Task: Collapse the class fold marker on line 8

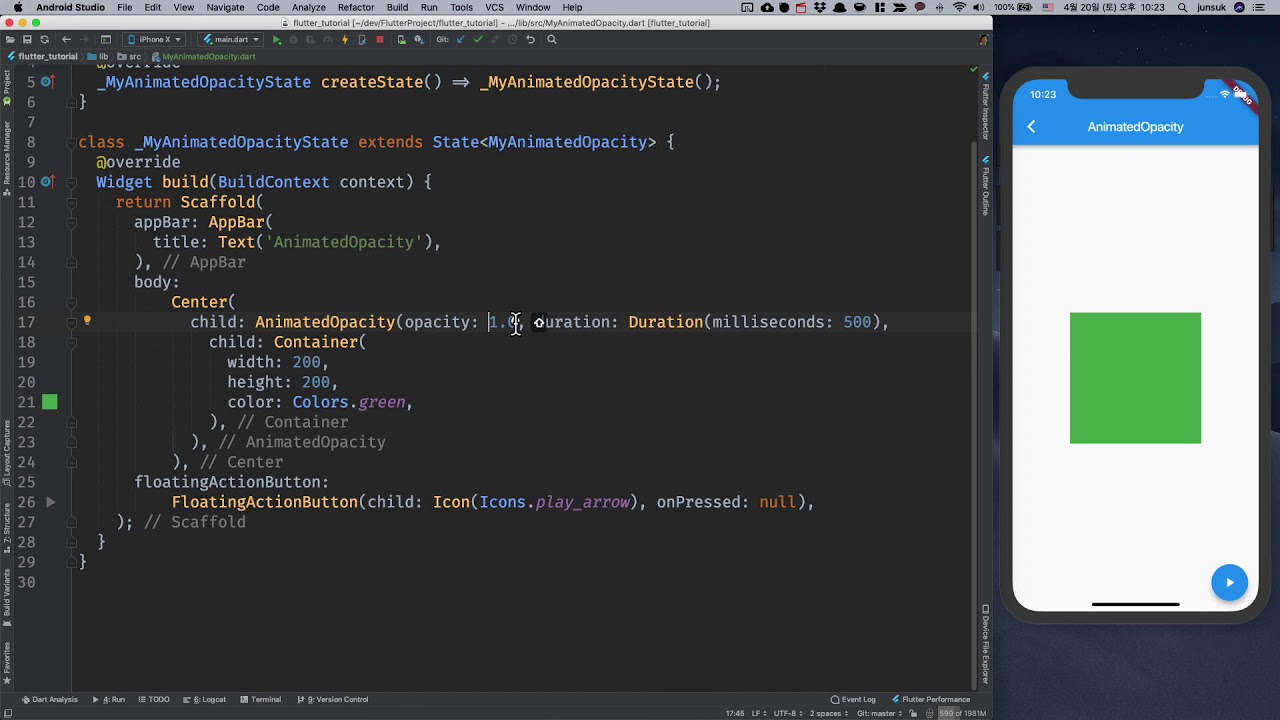Action: 71,142
